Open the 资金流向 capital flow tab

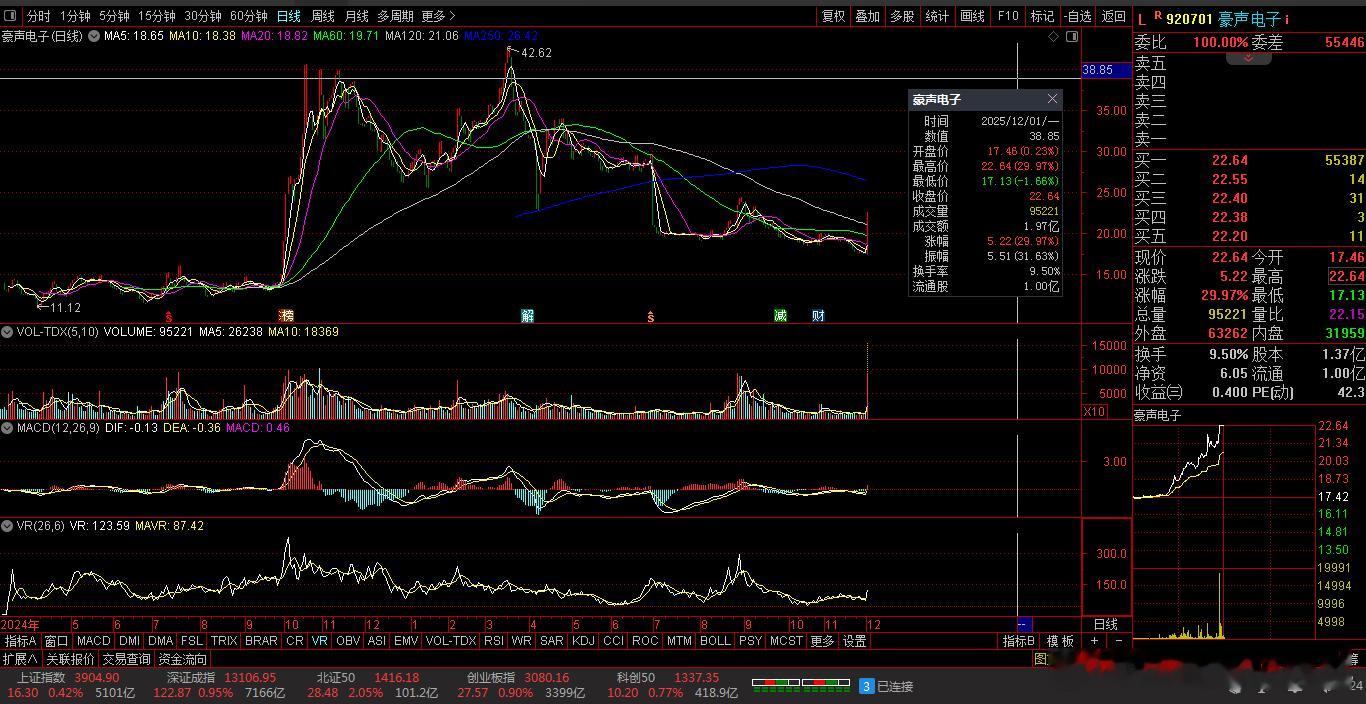coord(183,659)
